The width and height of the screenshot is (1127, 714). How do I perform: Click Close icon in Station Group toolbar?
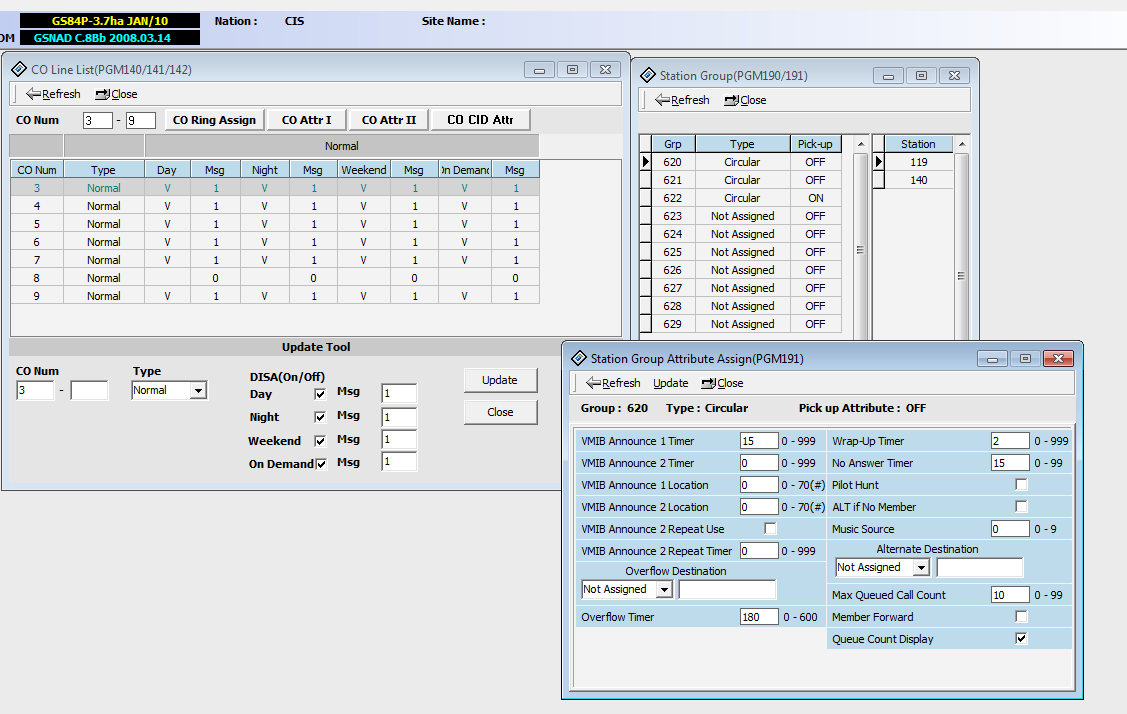pyautogui.click(x=731, y=100)
